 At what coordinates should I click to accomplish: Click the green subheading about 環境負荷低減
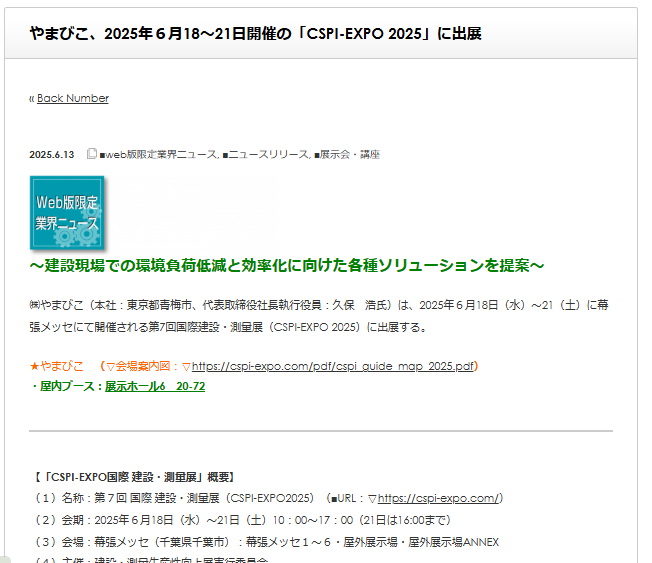pos(286,265)
